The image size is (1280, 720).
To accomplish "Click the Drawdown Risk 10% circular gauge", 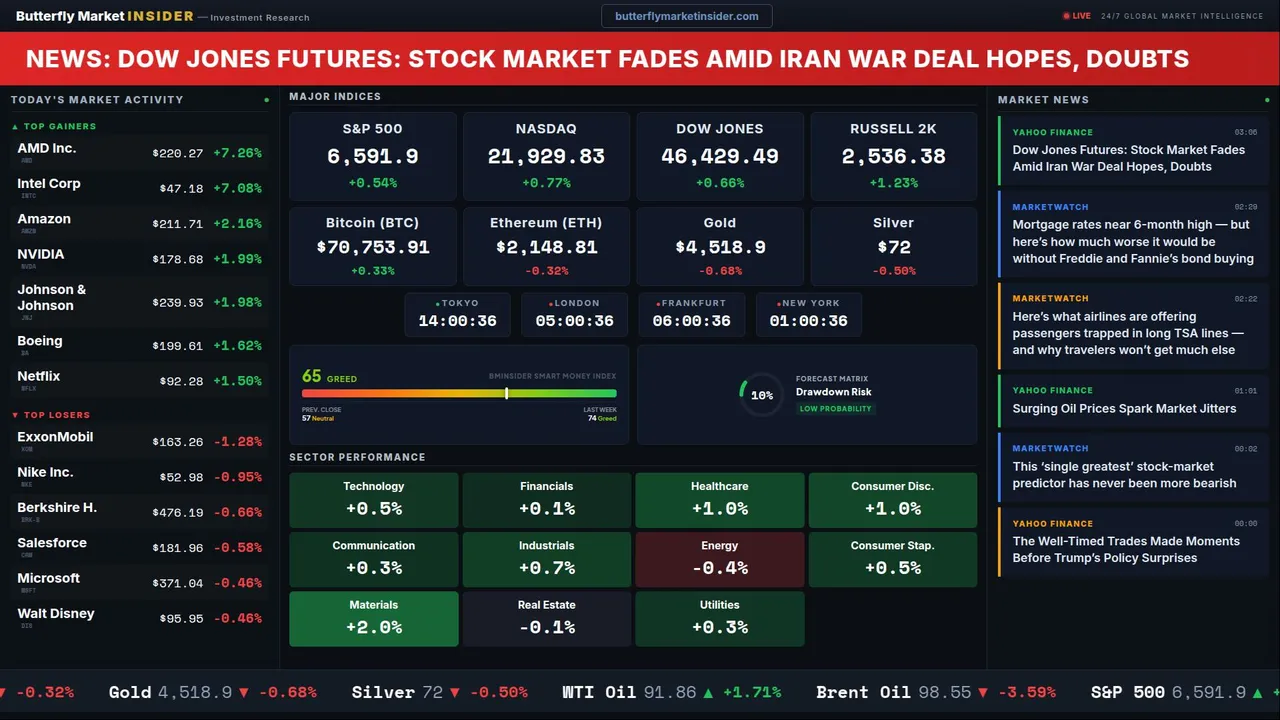I will point(761,395).
